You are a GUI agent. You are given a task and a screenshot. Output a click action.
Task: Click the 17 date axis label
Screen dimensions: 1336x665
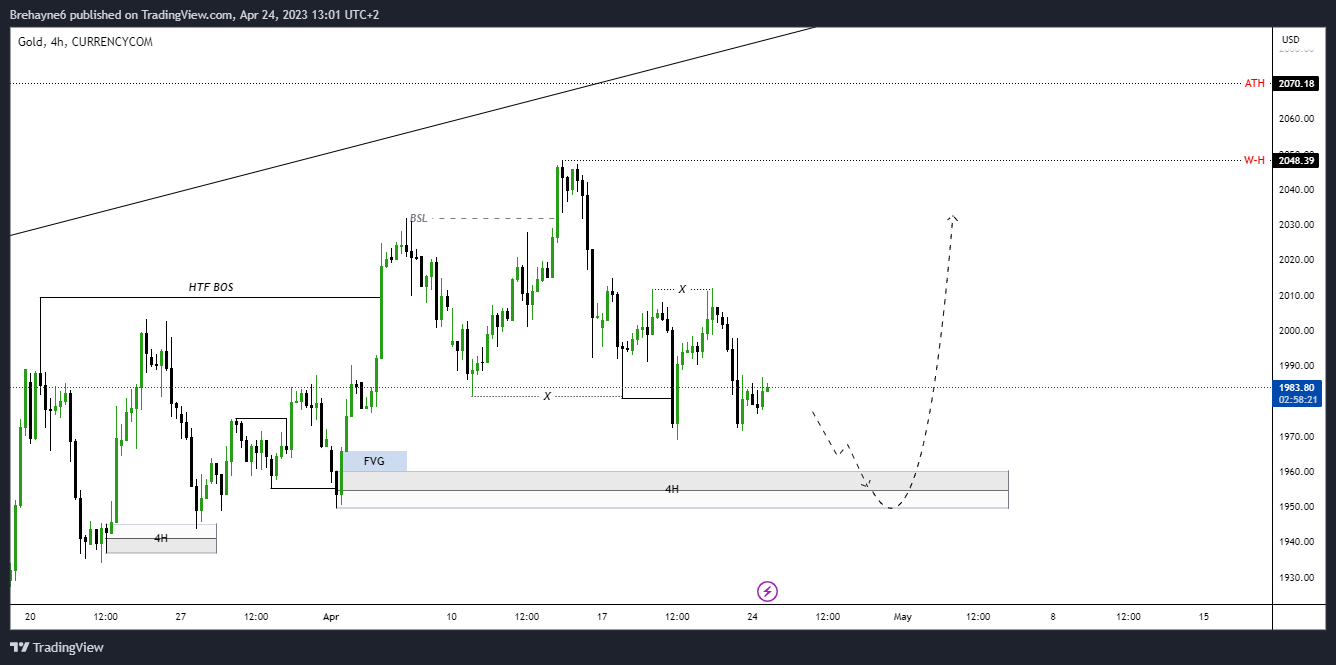click(602, 617)
